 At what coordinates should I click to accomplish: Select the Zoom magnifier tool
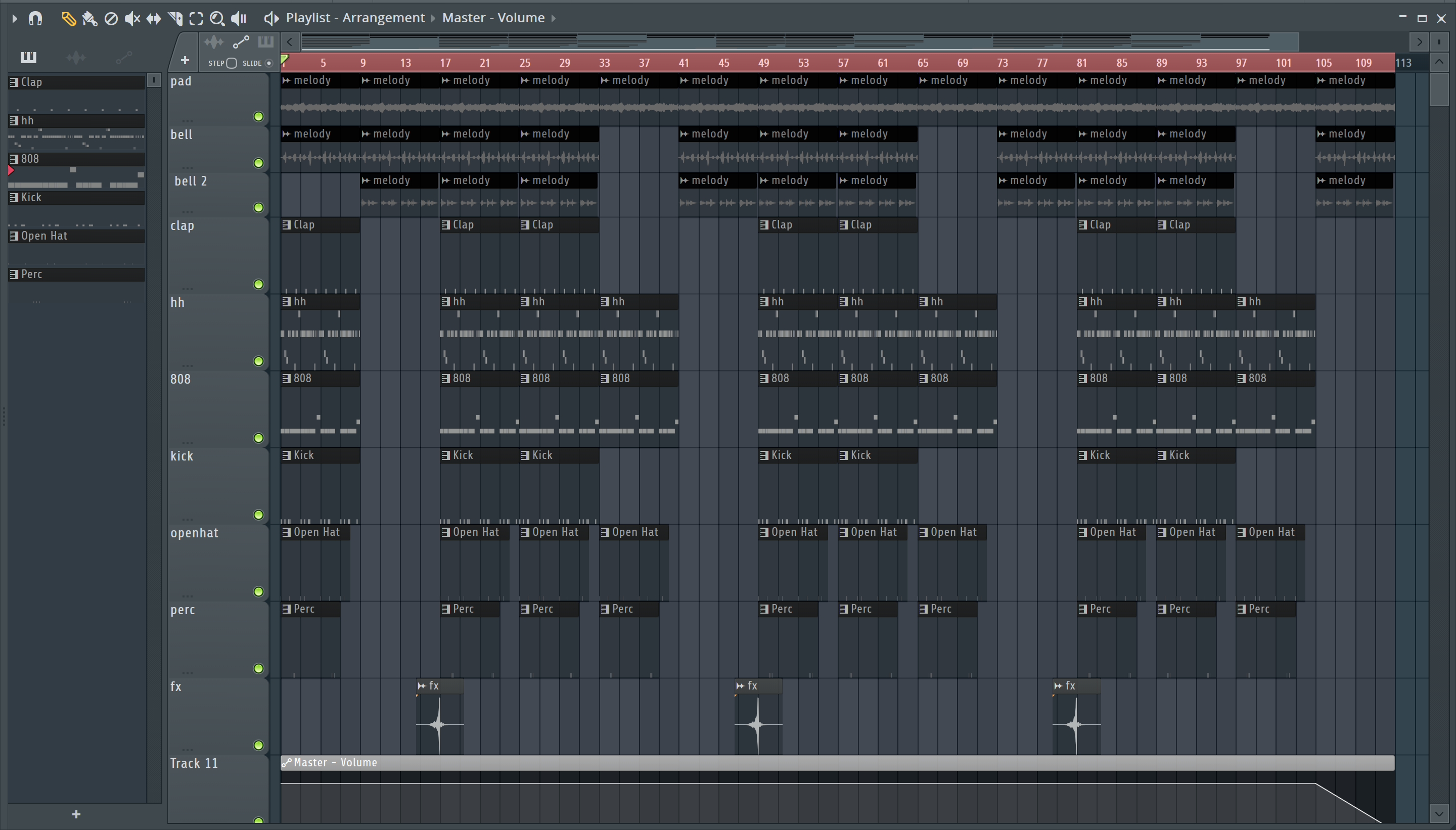pyautogui.click(x=217, y=19)
